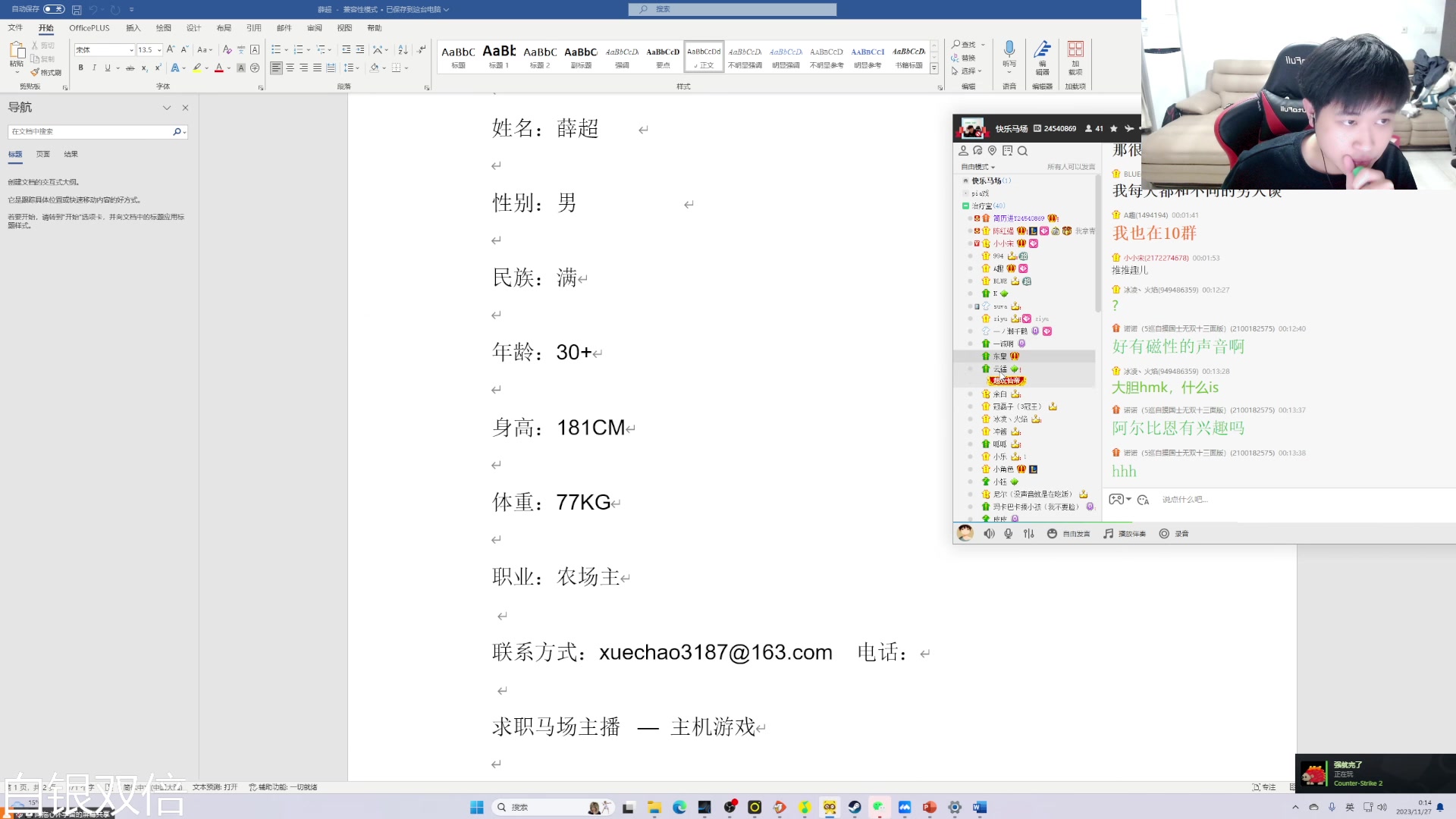Apply Bold formatting
Viewport: 1456px width, 819px height.
pos(80,67)
